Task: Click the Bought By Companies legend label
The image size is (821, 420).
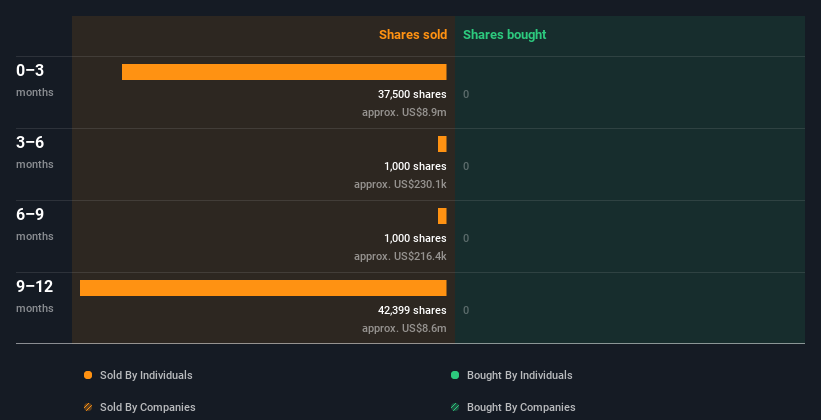Action: point(521,407)
